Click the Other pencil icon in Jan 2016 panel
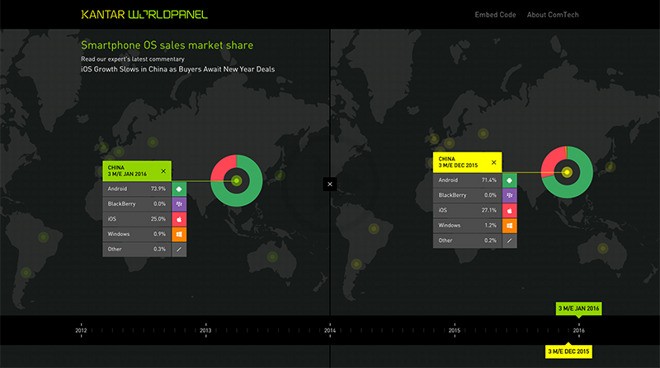The width and height of the screenshot is (660, 368). 179,249
